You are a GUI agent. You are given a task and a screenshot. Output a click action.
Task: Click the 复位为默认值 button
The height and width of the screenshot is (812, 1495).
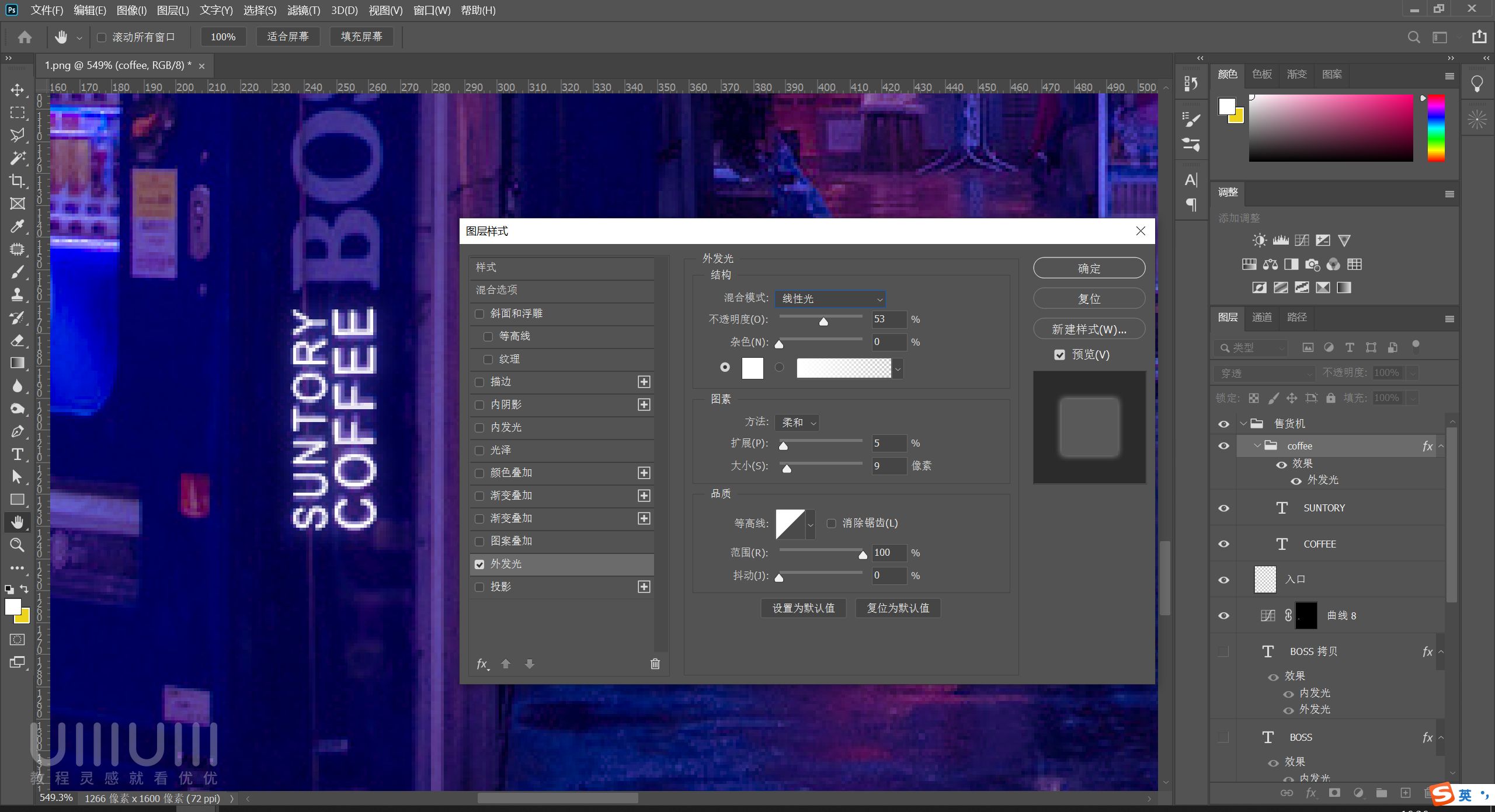coord(898,608)
